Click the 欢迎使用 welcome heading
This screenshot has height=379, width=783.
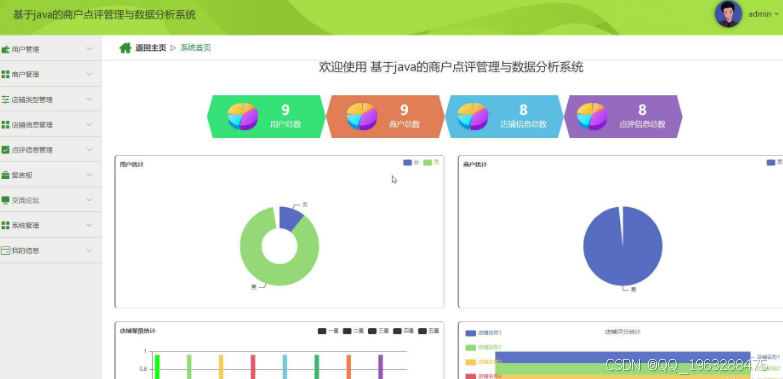coord(451,67)
